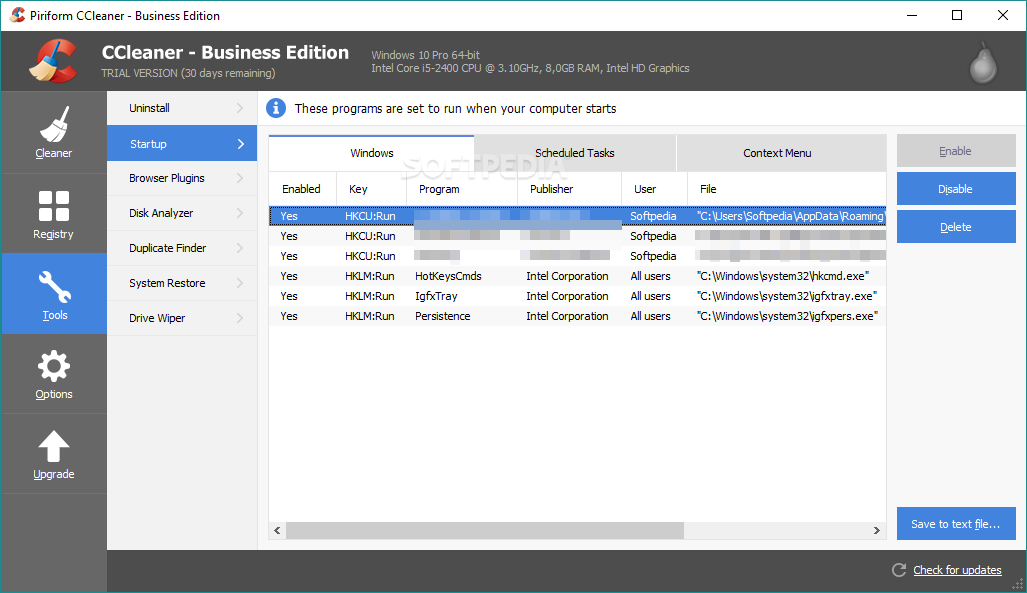Viewport: 1027px width, 593px height.
Task: Click the horizontal scrollbar thumb
Action: click(x=485, y=530)
